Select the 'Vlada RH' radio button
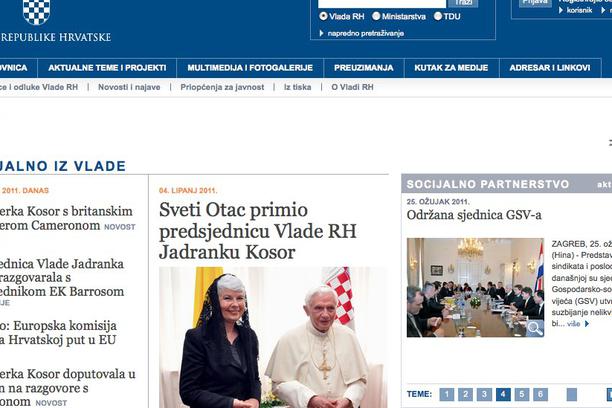 tap(324, 16)
